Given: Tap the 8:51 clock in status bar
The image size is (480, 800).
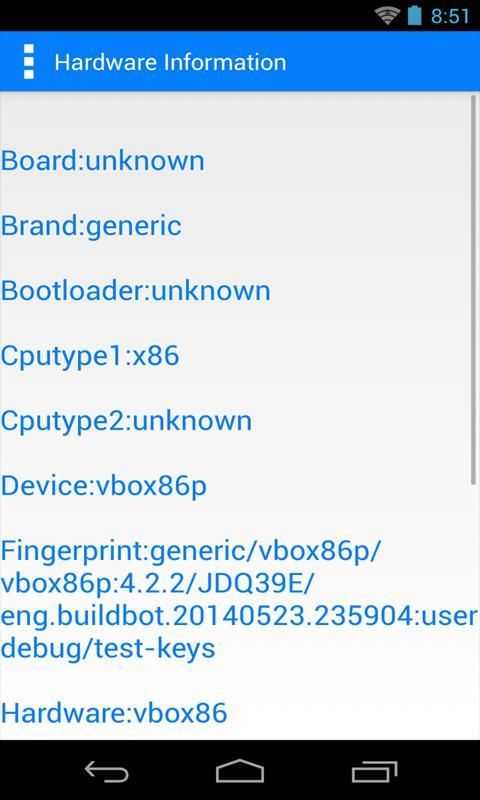Looking at the screenshot, I should click(449, 16).
